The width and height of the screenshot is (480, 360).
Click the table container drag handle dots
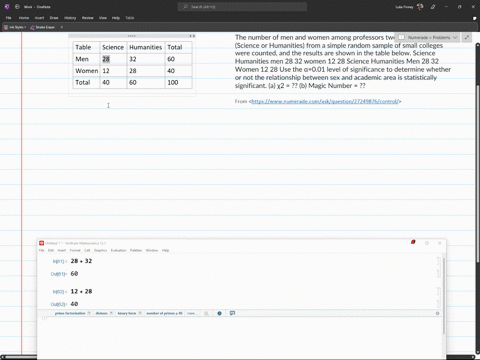[x=132, y=36]
